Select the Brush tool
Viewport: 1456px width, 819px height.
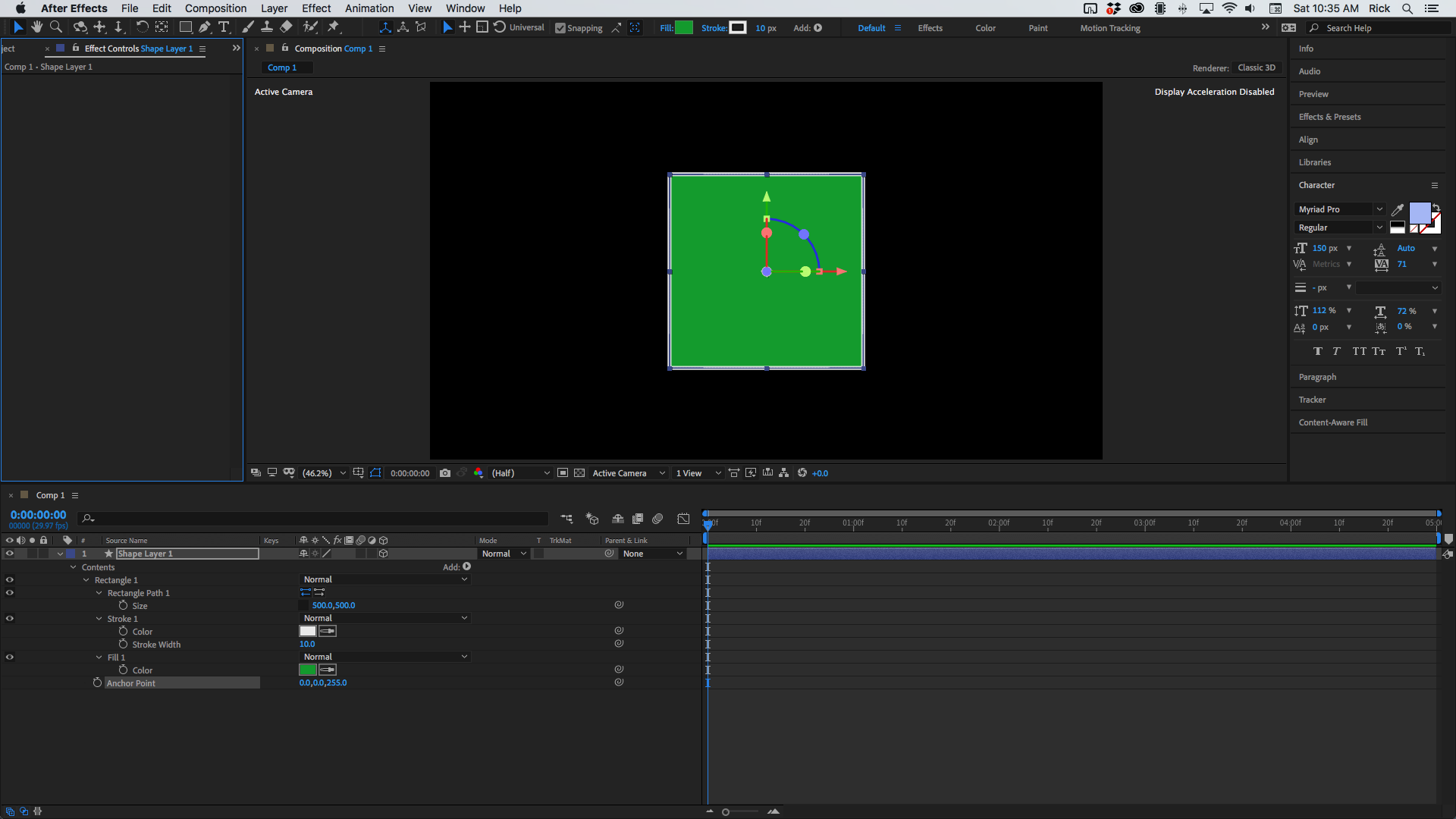247,27
